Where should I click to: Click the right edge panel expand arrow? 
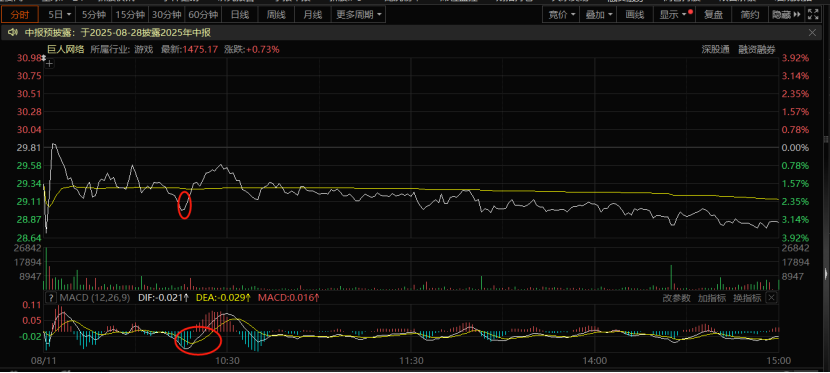(826, 274)
